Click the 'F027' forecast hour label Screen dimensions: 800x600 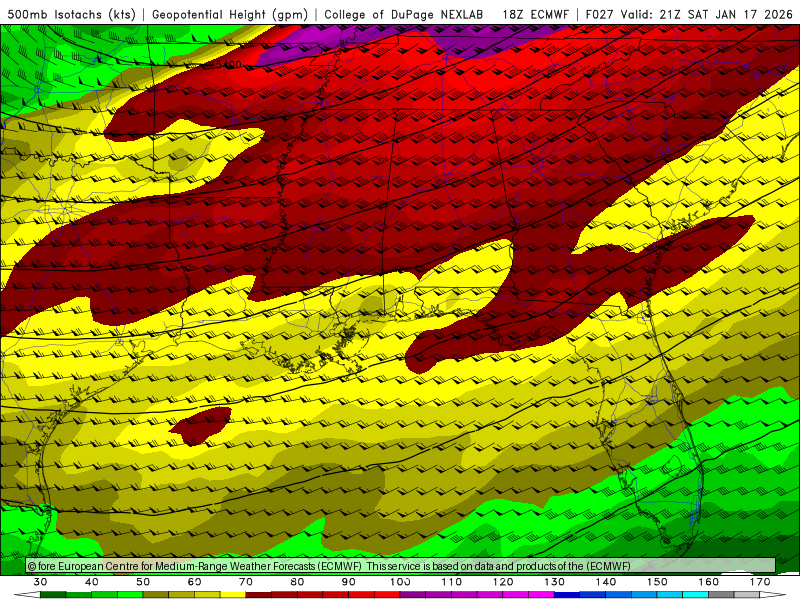point(600,14)
